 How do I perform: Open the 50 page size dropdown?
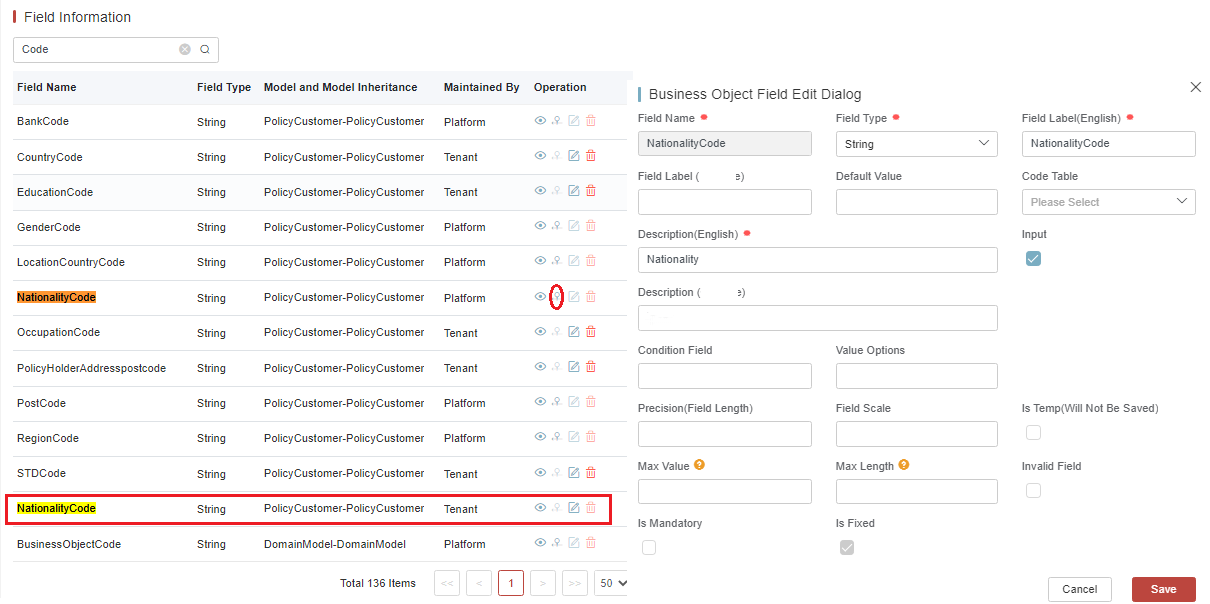pyautogui.click(x=611, y=583)
